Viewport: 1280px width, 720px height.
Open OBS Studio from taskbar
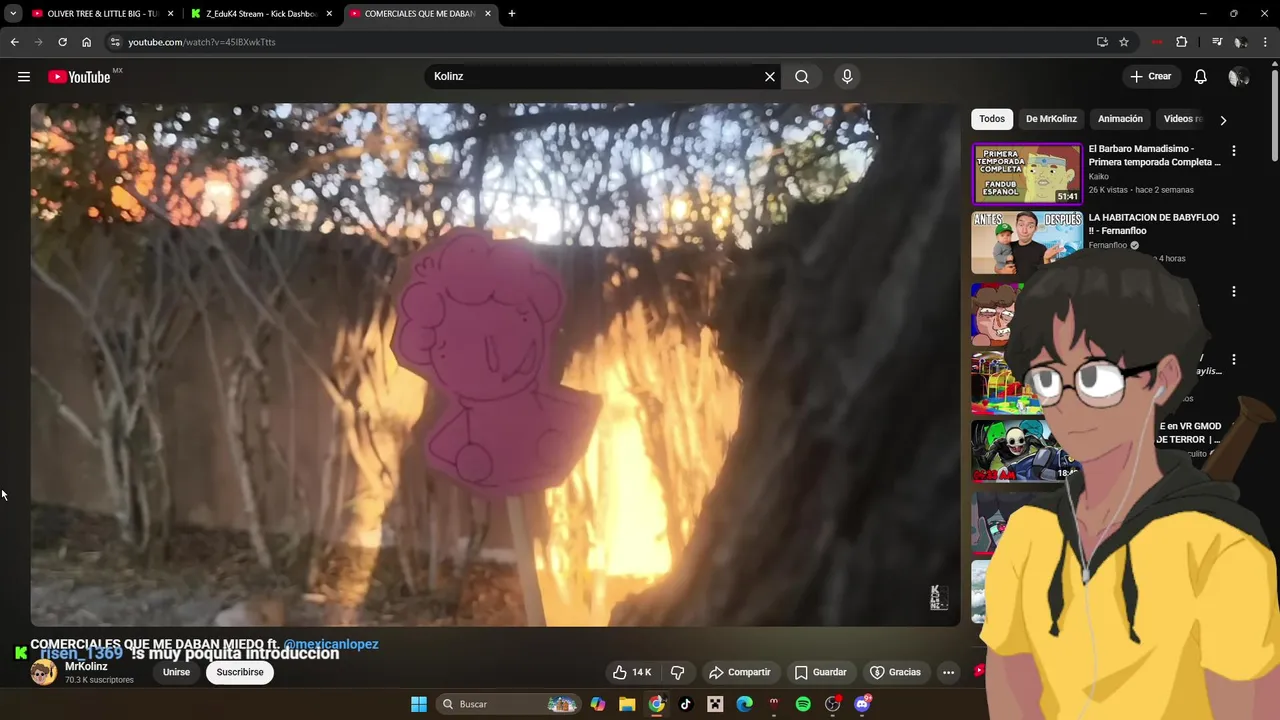click(x=833, y=704)
